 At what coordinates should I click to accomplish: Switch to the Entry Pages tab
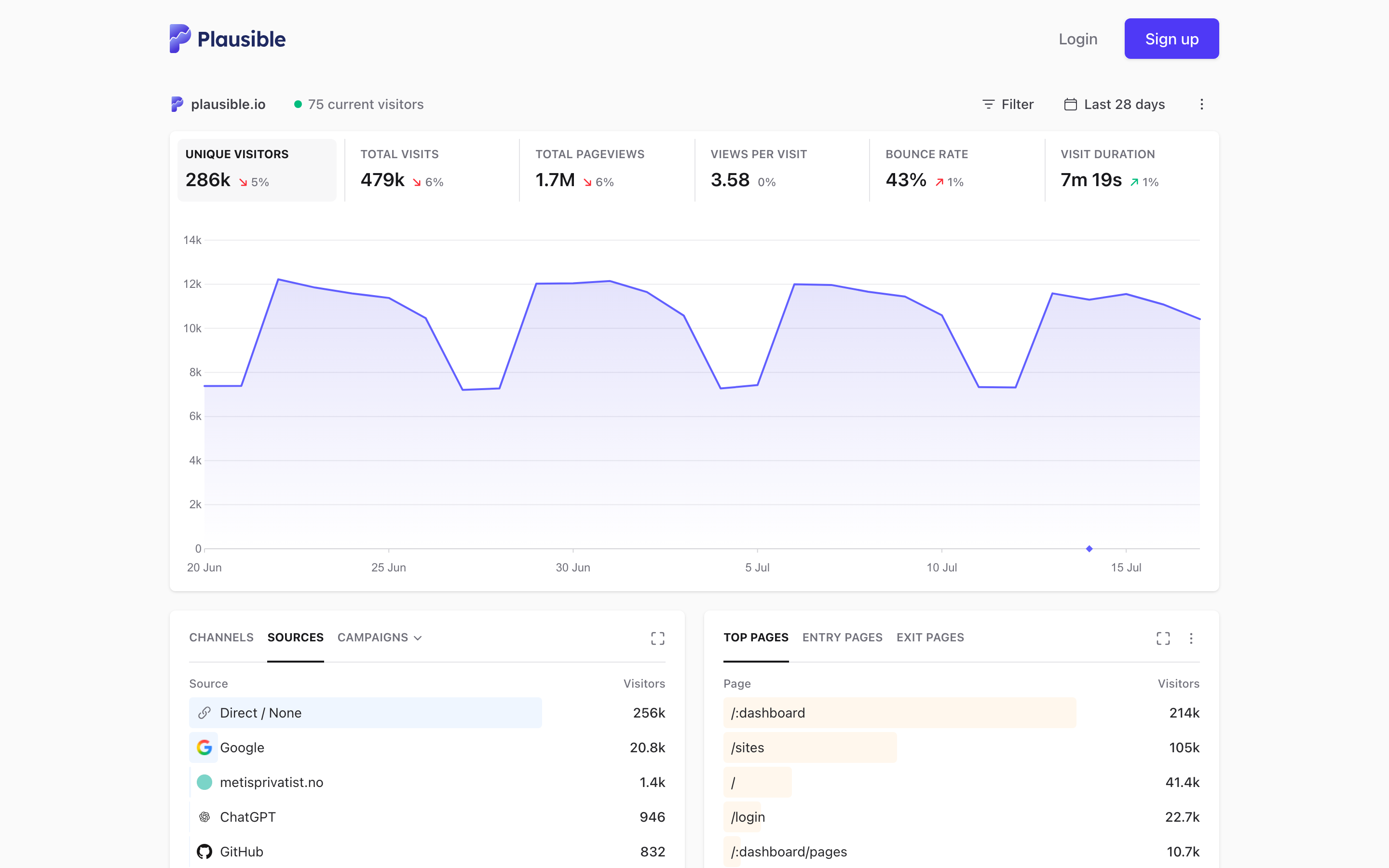[x=842, y=637]
